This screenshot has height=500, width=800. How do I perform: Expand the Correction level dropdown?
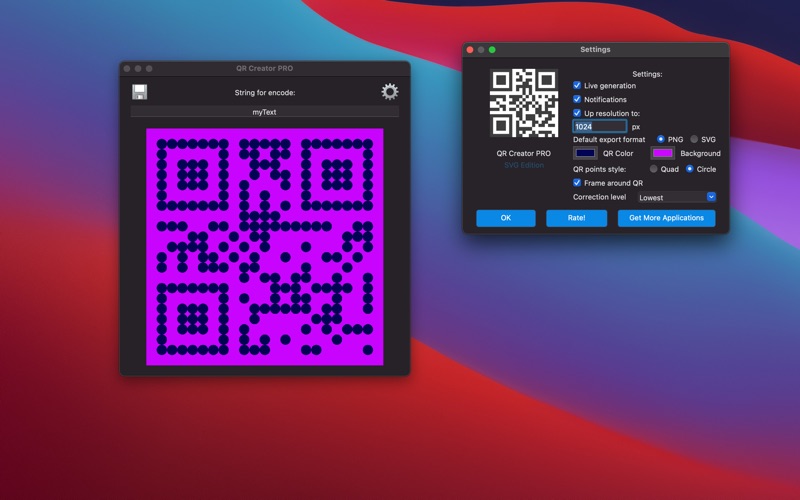point(676,198)
